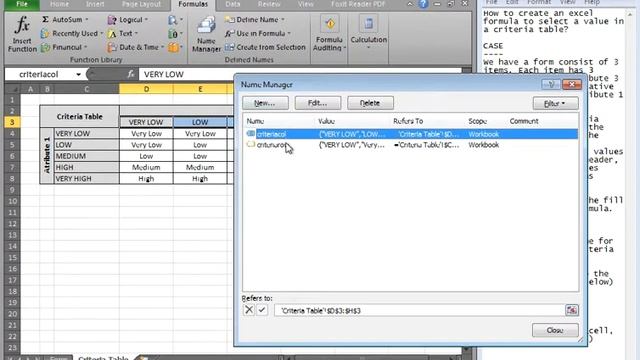This screenshot has width=640, height=360.
Task: Click the HIGH cell in column C
Action: 87,167
